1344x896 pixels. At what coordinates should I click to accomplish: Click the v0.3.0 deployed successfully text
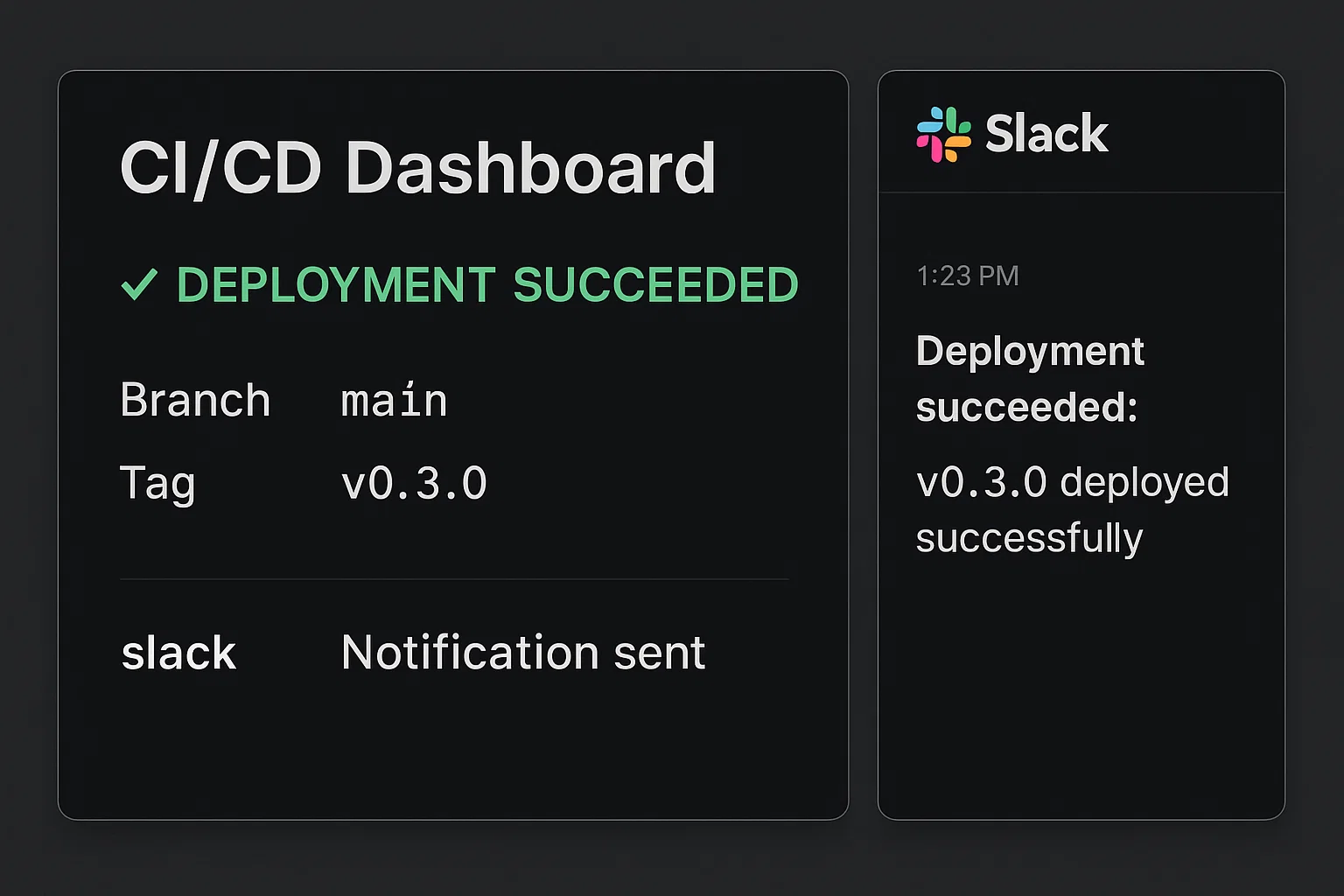[x=1071, y=509]
